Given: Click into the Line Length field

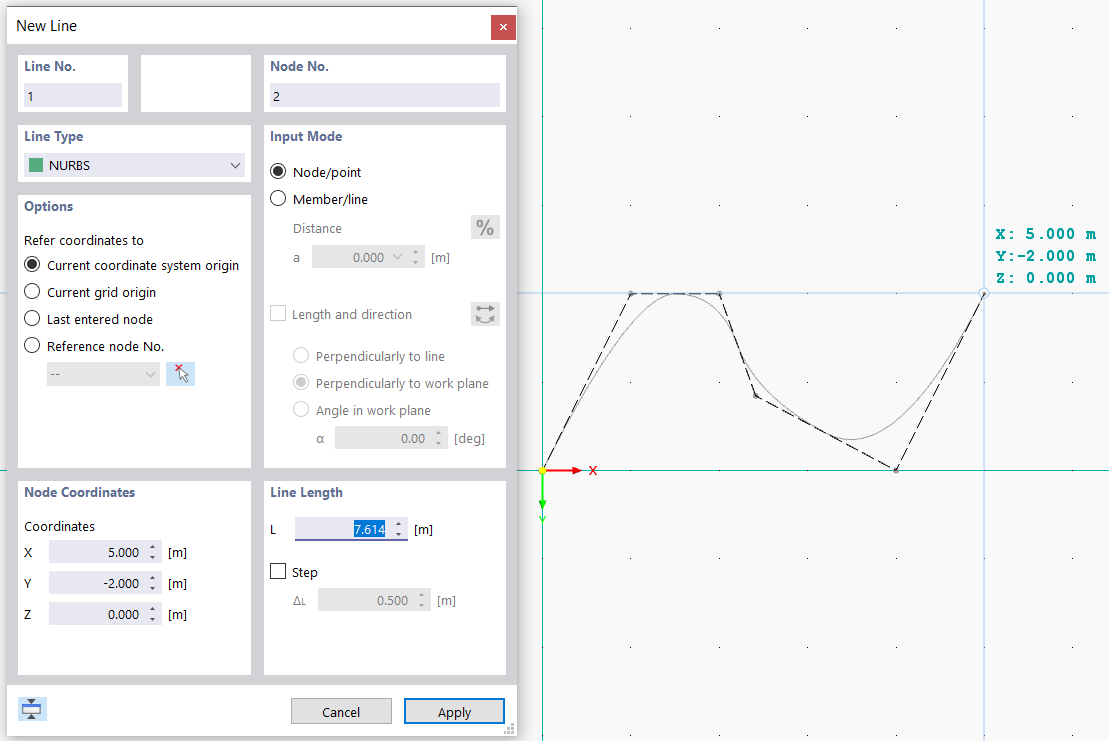Looking at the screenshot, I should [345, 529].
